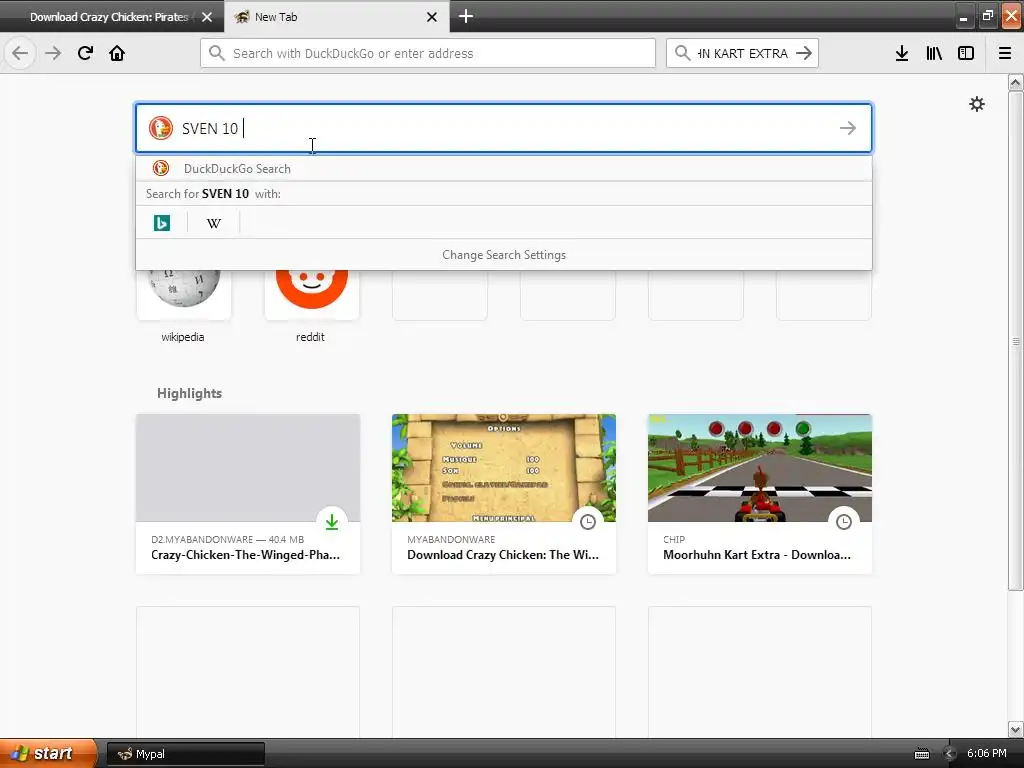This screenshot has height=768, width=1024.
Task: Open the hamburger application menu
Action: click(1005, 53)
